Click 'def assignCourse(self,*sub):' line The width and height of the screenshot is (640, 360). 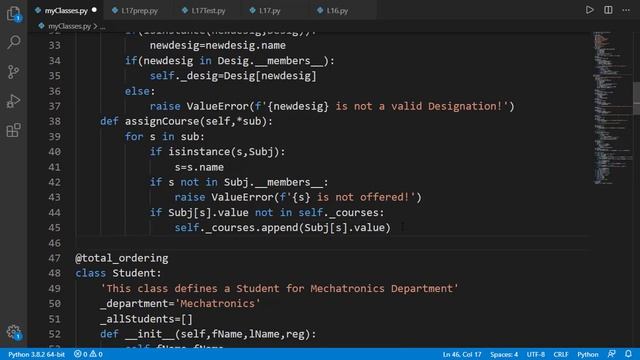tap(186, 121)
